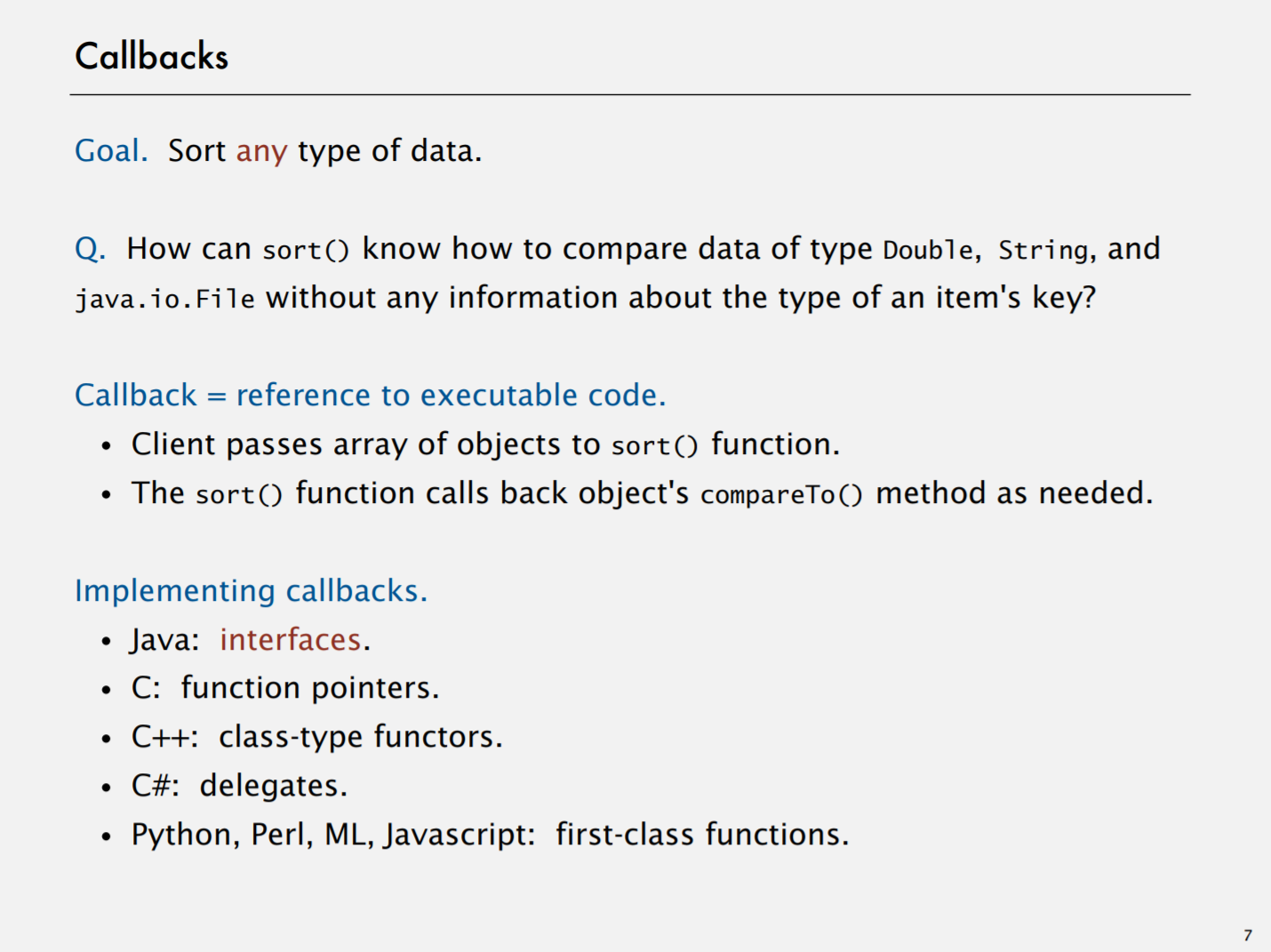Screen dimensions: 1271x952
Task: Click the "java.io.File" code text
Action: 164,300
